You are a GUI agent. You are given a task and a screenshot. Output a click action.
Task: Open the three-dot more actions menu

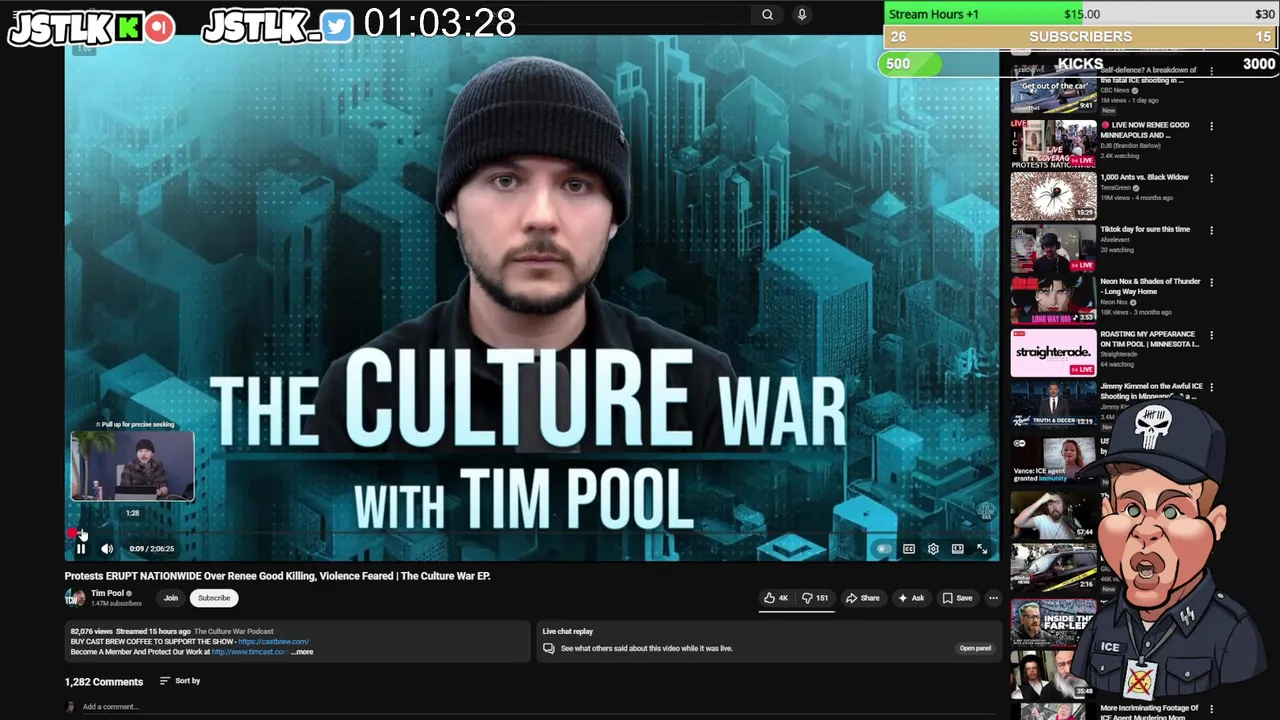pyautogui.click(x=993, y=598)
